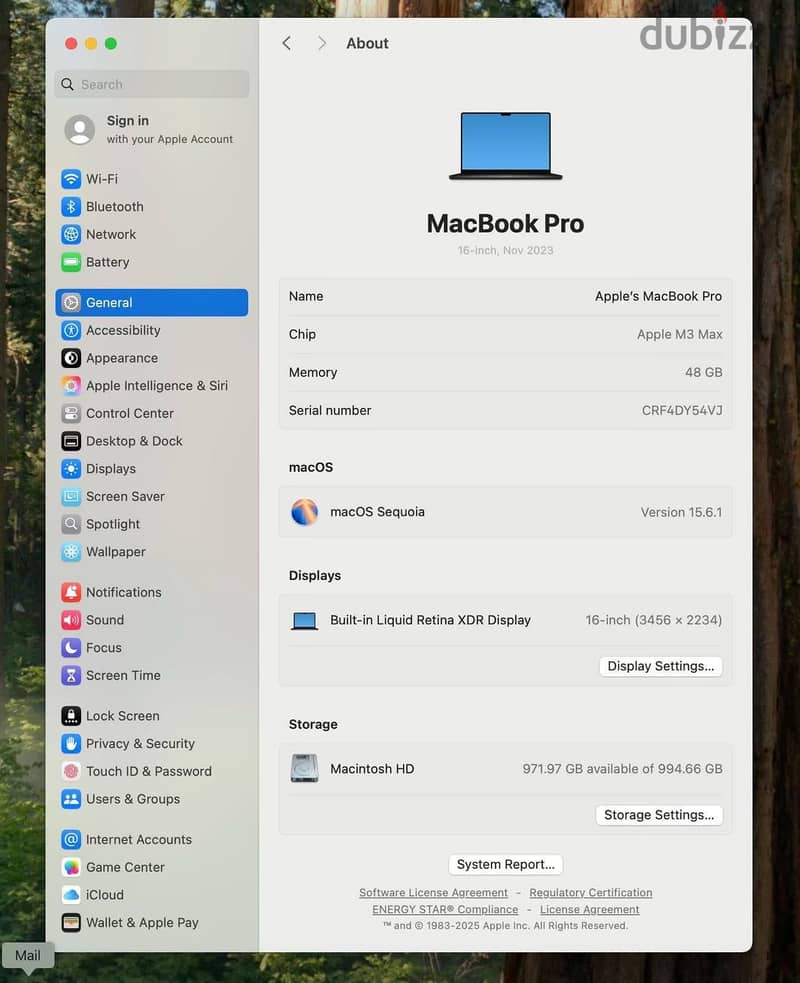Click the Macintosh HD drive icon
The height and width of the screenshot is (983, 800).
pyautogui.click(x=304, y=768)
